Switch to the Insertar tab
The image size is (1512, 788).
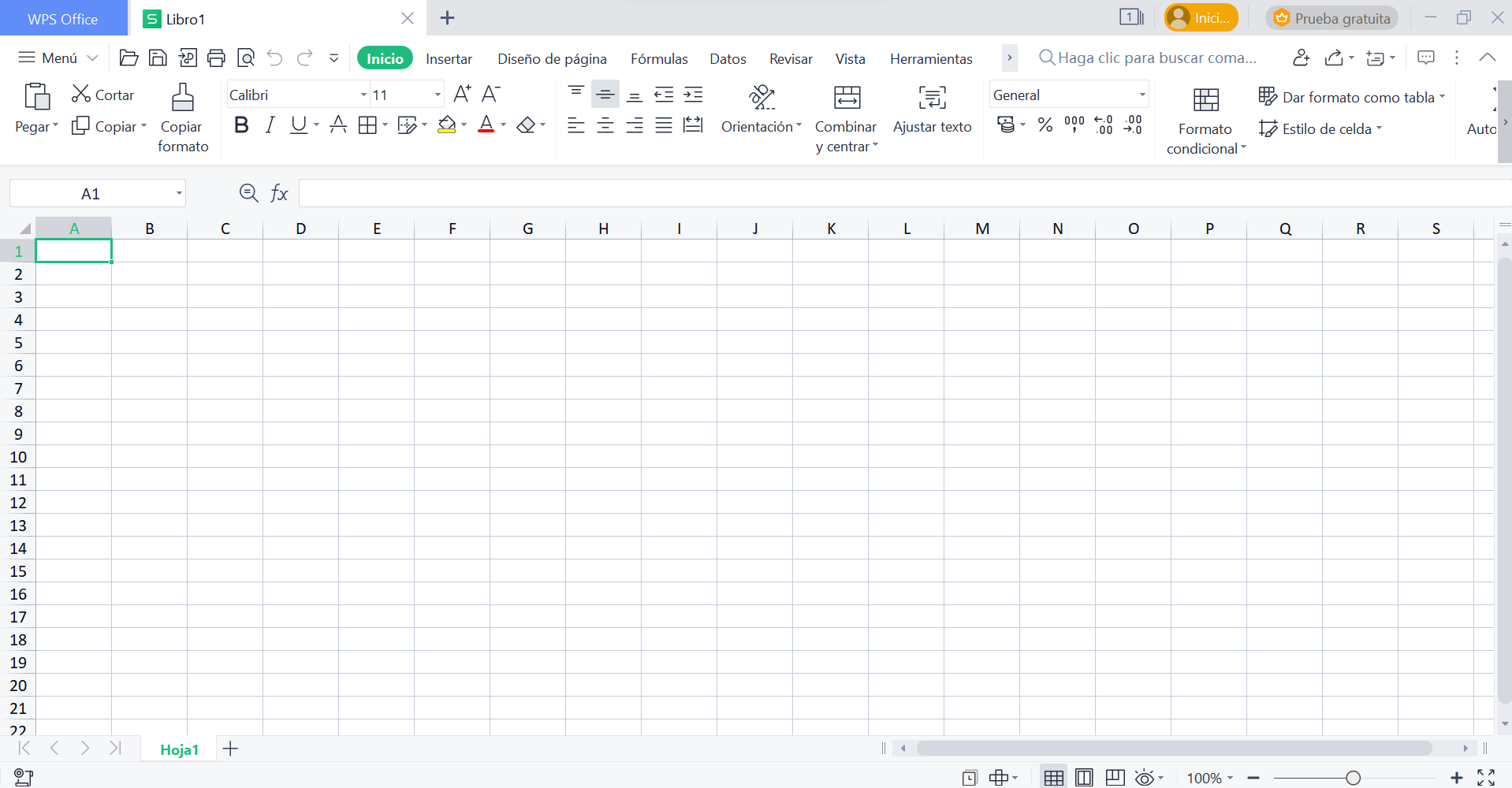[x=449, y=59]
